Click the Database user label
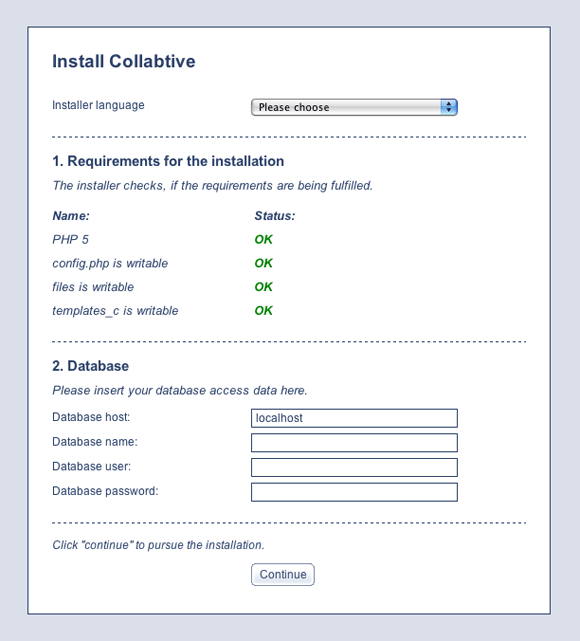Screen dimensions: 580x641 92,466
